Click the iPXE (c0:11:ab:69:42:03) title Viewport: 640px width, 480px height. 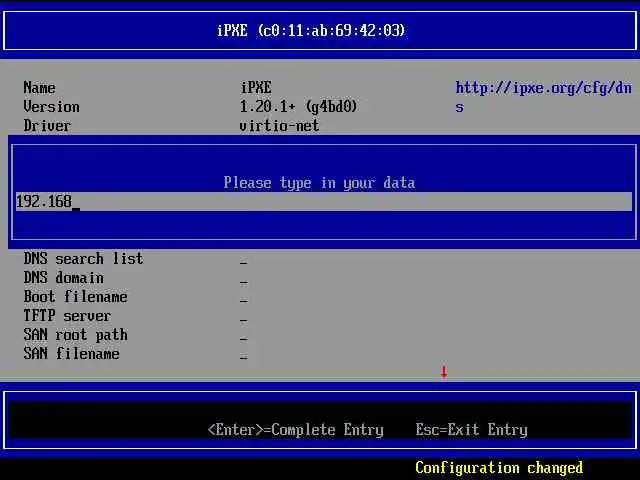[311, 31]
